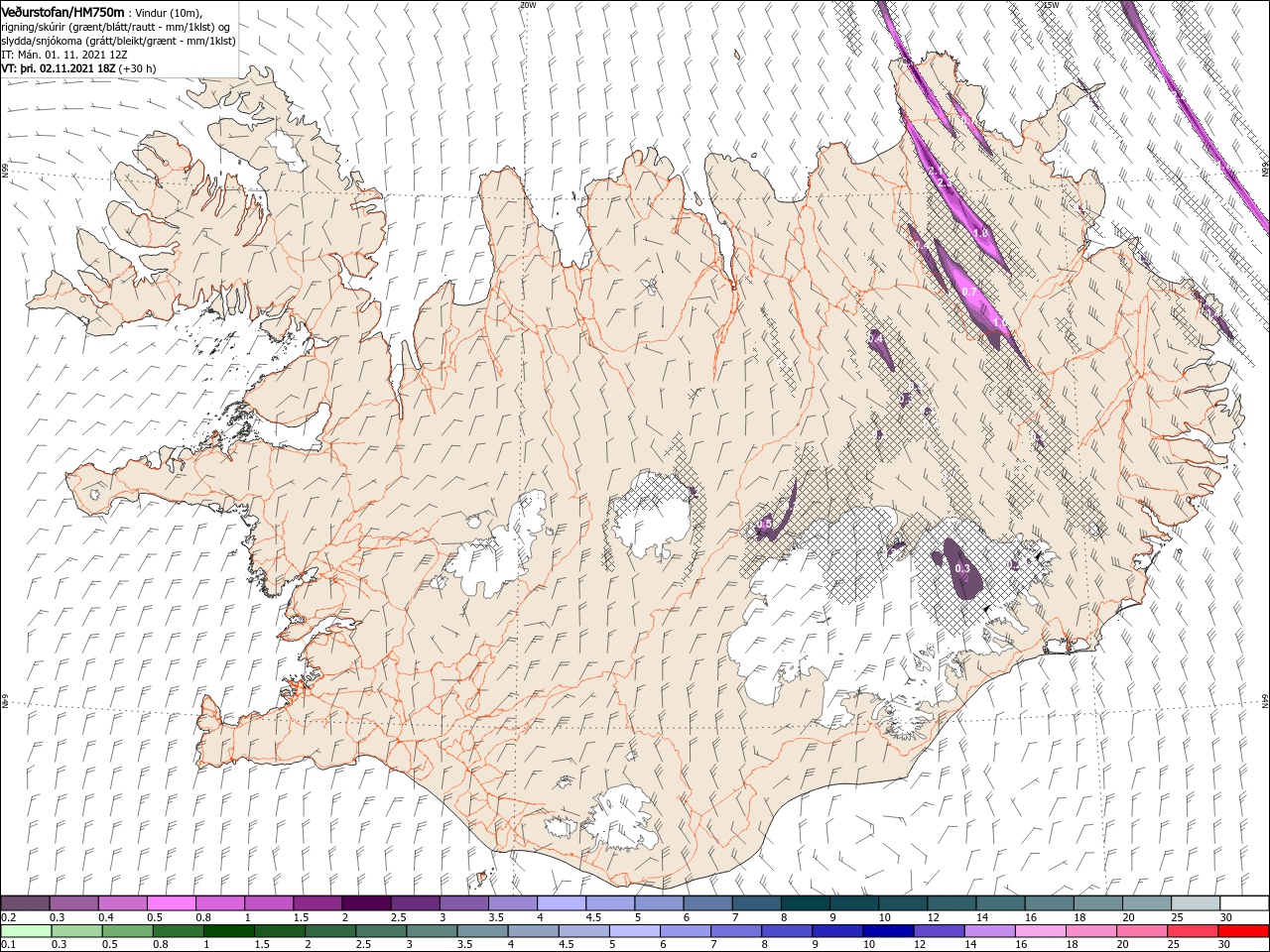Click the Veðurstofan/HM750m map title
The width and height of the screenshot is (1270, 952).
pos(63,12)
